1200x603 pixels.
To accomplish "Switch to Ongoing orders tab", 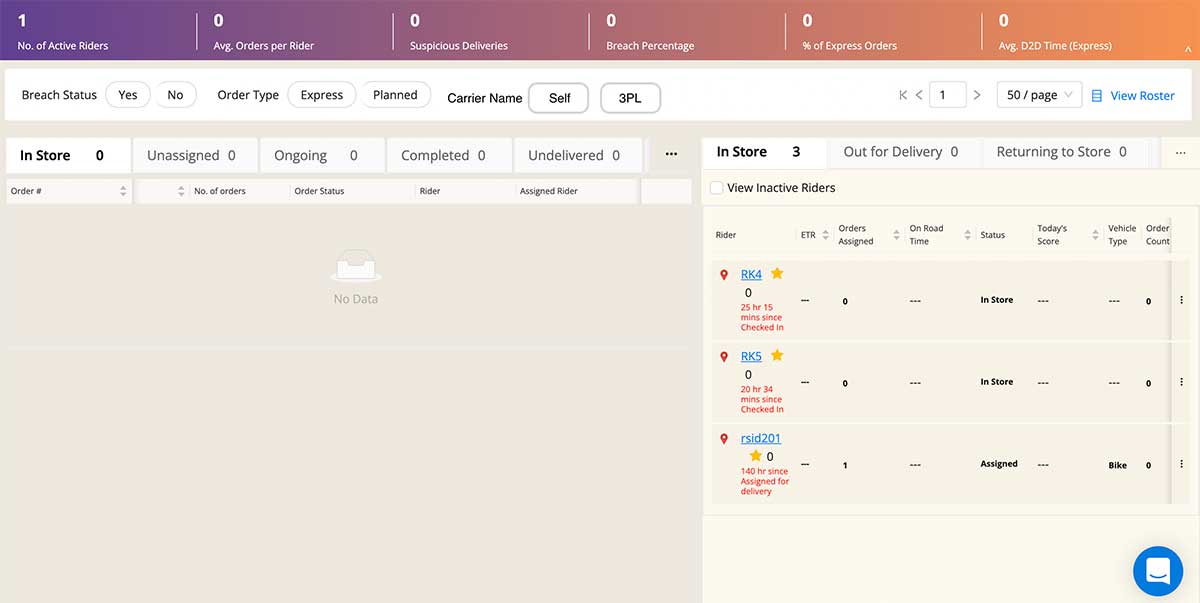I will [322, 156].
